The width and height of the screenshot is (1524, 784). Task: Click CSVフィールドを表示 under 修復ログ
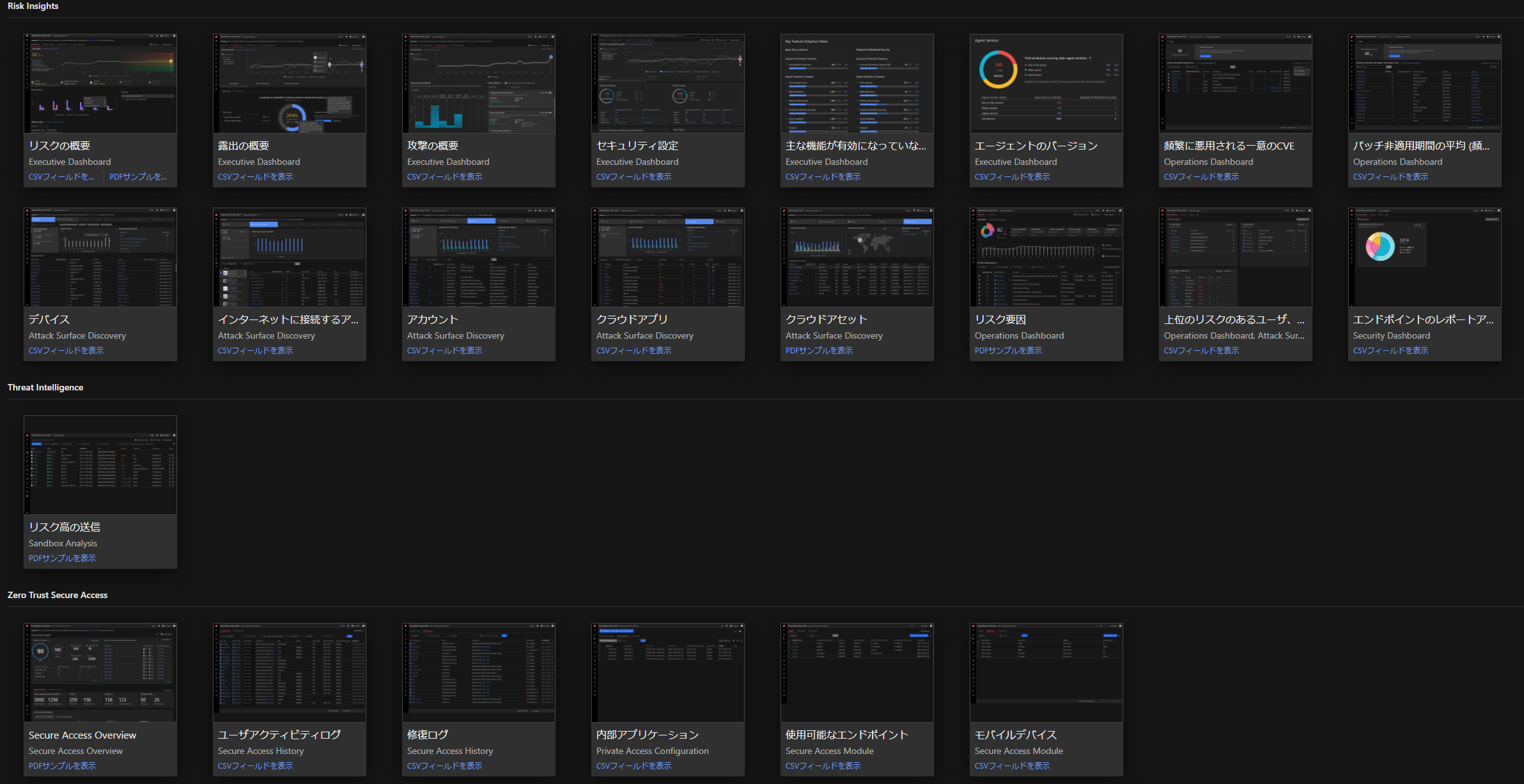click(444, 766)
